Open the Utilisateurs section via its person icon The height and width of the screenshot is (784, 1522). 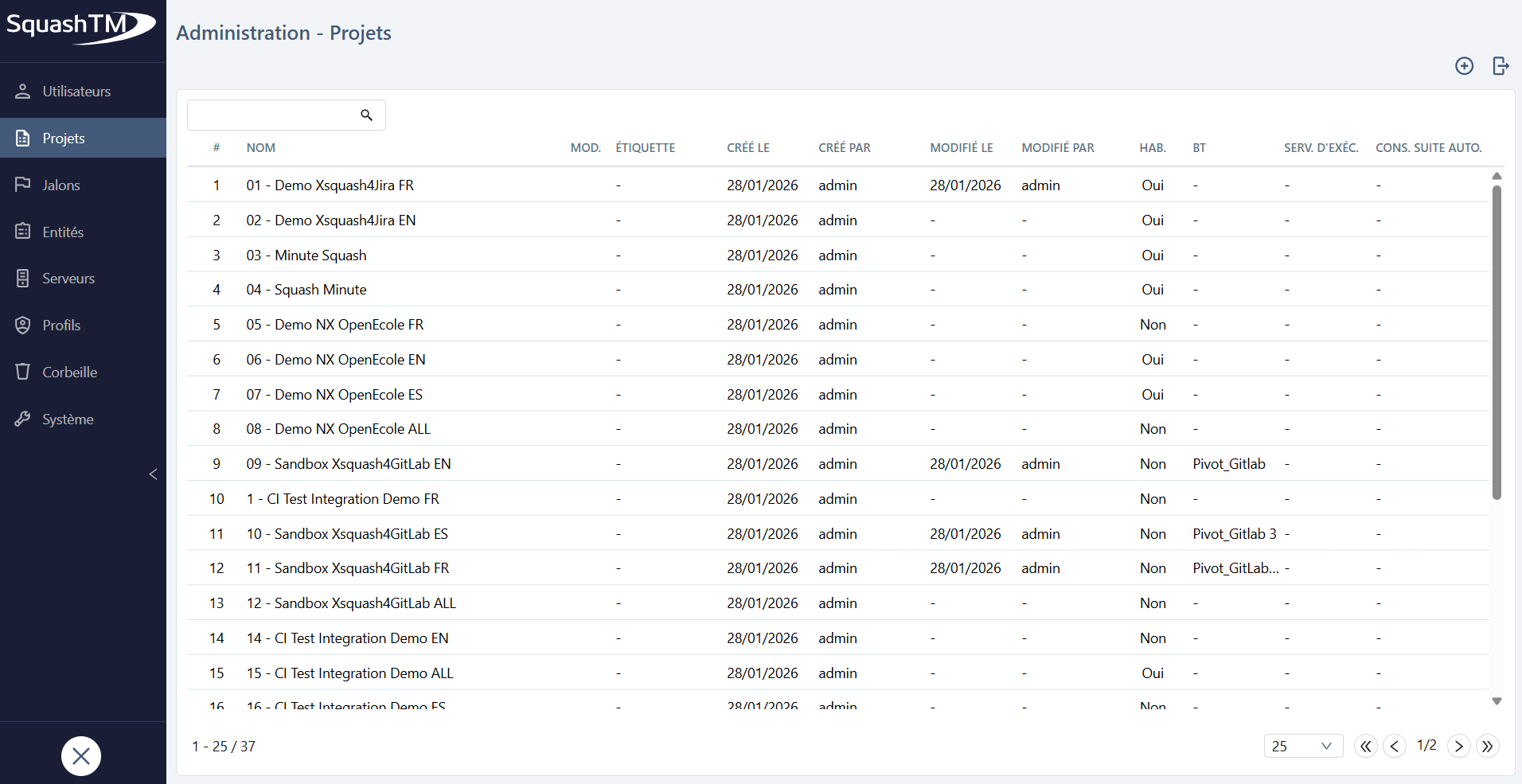click(x=21, y=91)
